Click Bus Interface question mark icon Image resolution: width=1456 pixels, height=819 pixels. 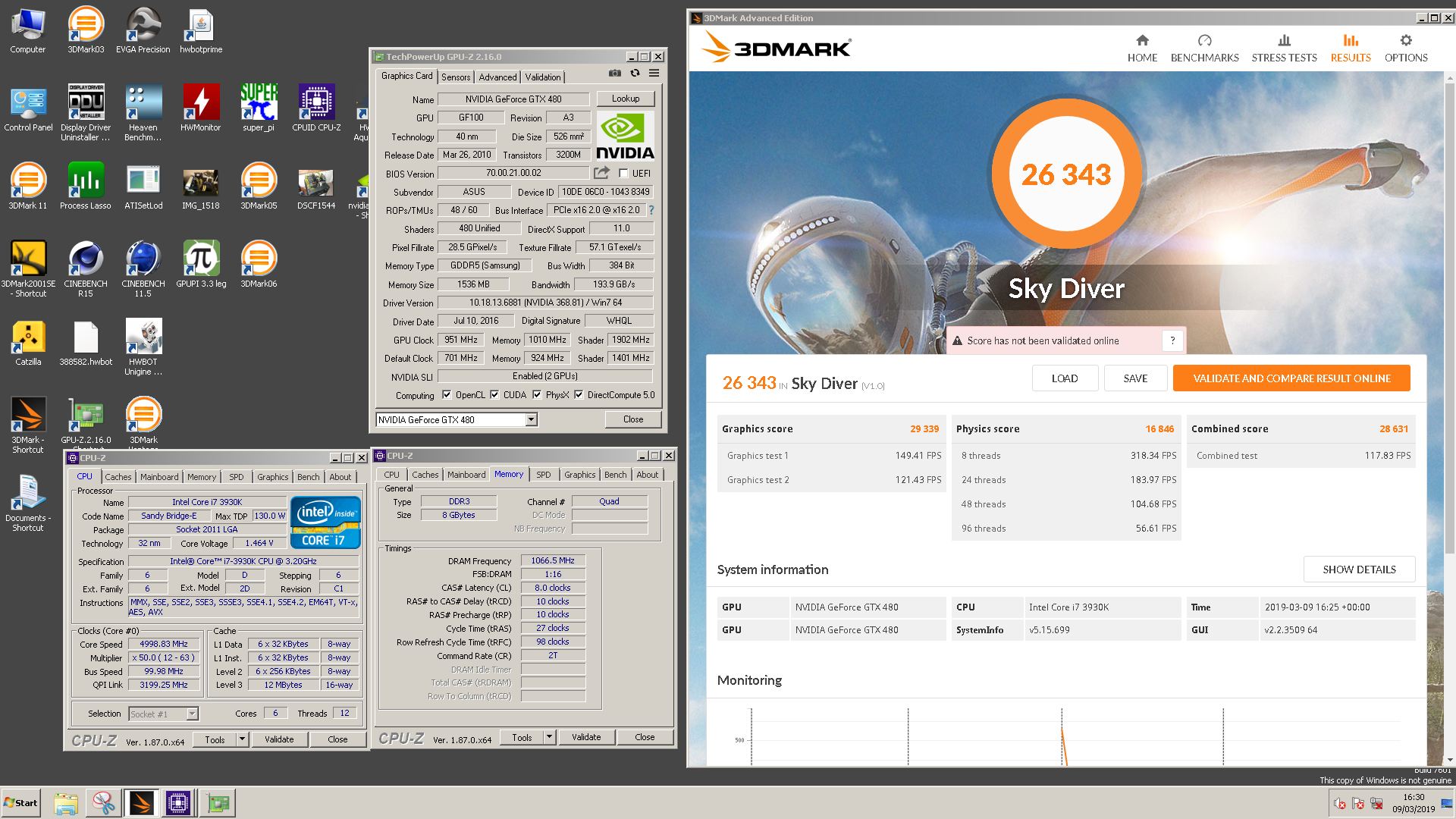pos(651,210)
